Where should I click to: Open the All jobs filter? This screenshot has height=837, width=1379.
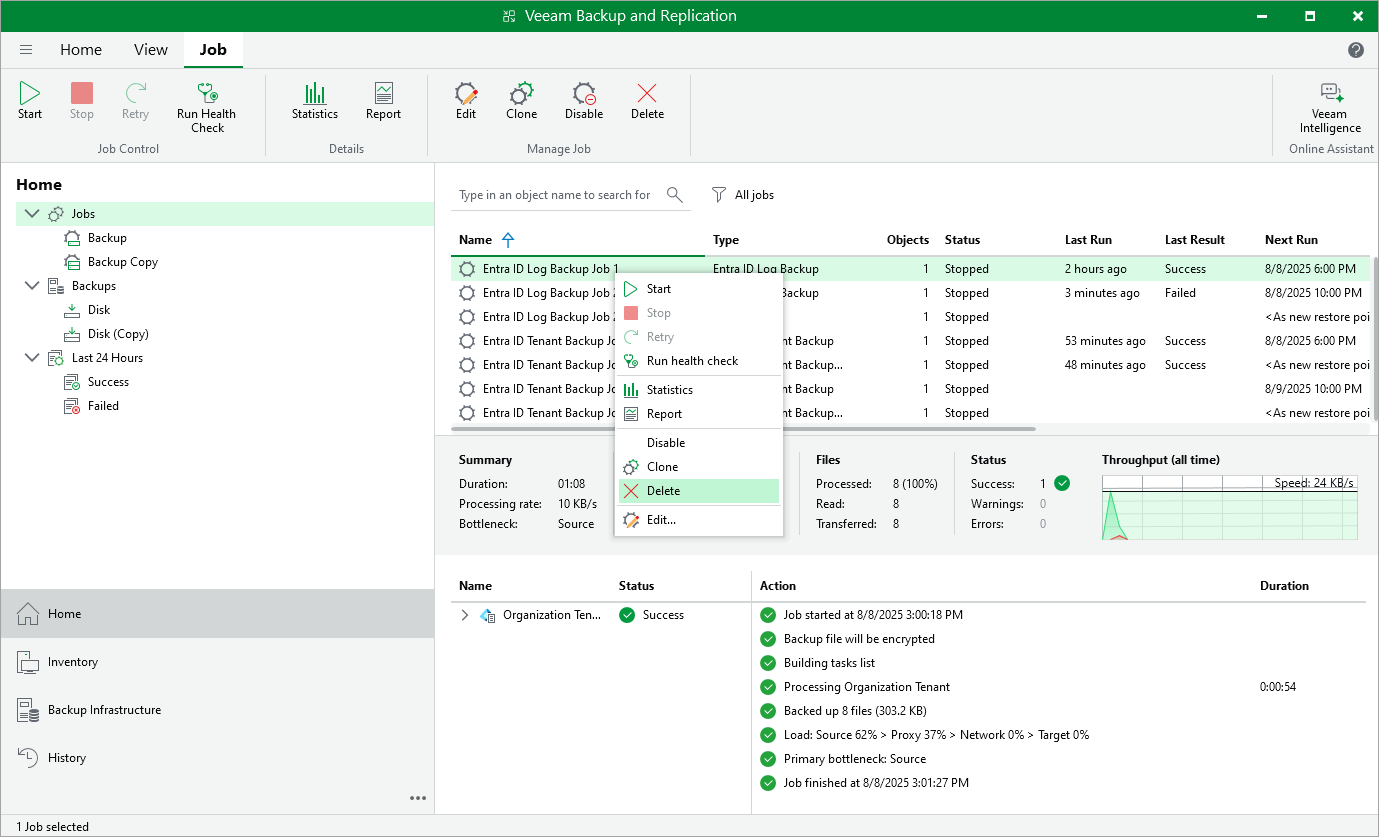(743, 195)
